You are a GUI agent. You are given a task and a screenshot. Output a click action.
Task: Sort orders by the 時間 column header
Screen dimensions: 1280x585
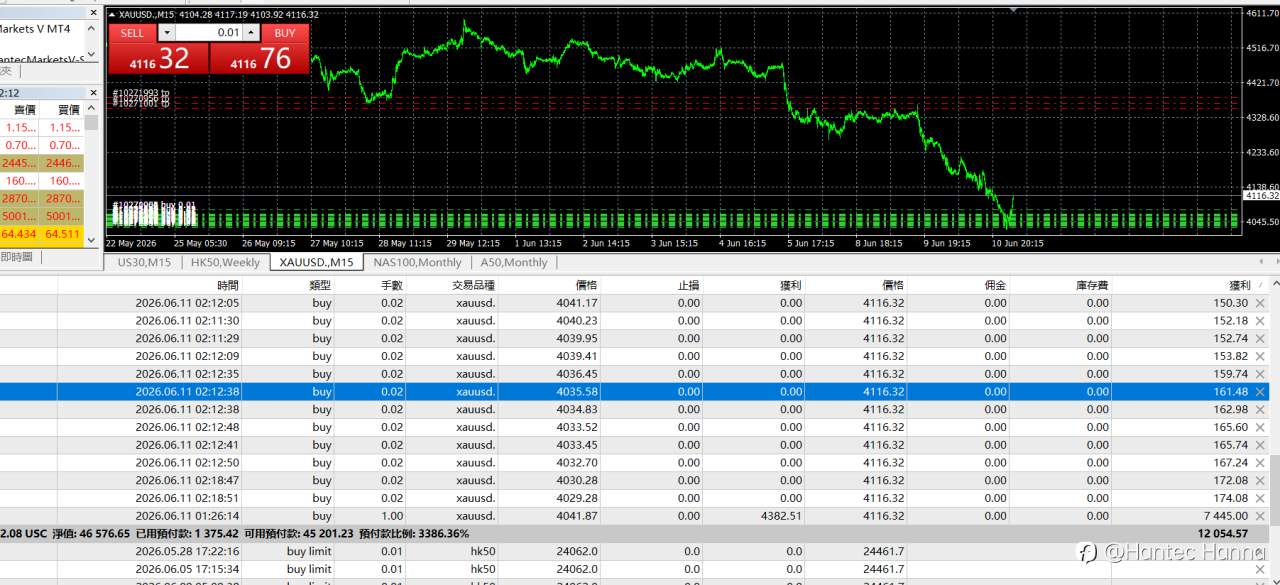(149, 285)
